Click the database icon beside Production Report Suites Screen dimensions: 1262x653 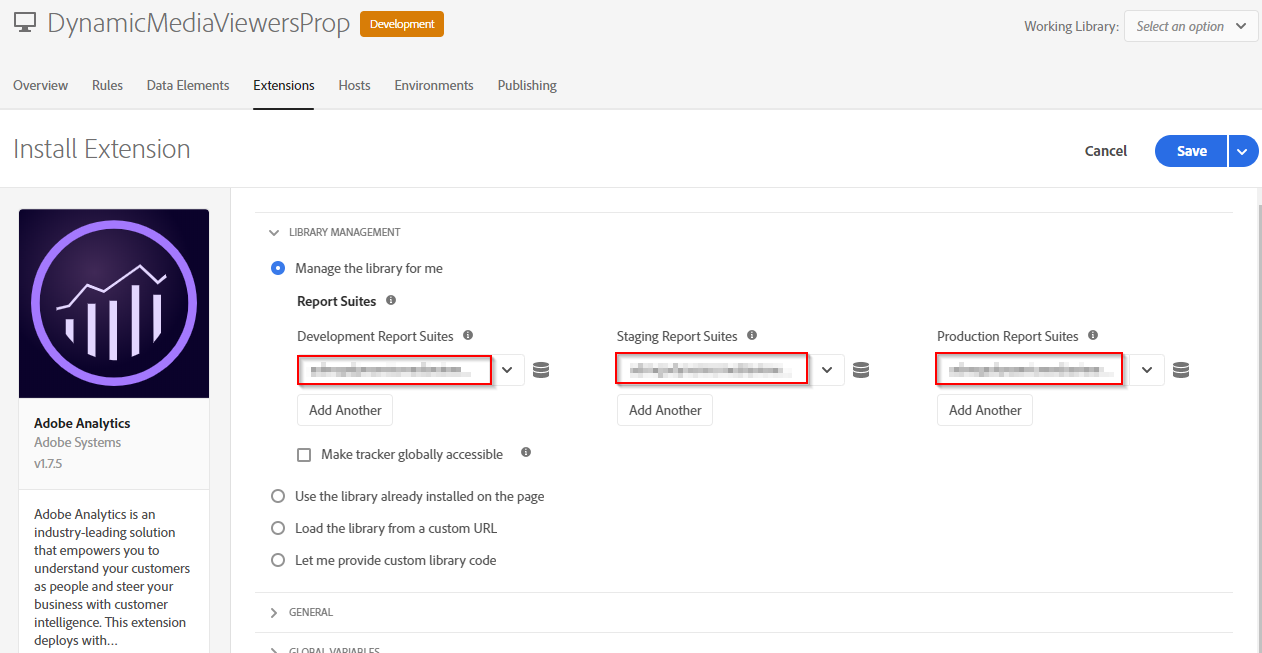click(x=1181, y=370)
